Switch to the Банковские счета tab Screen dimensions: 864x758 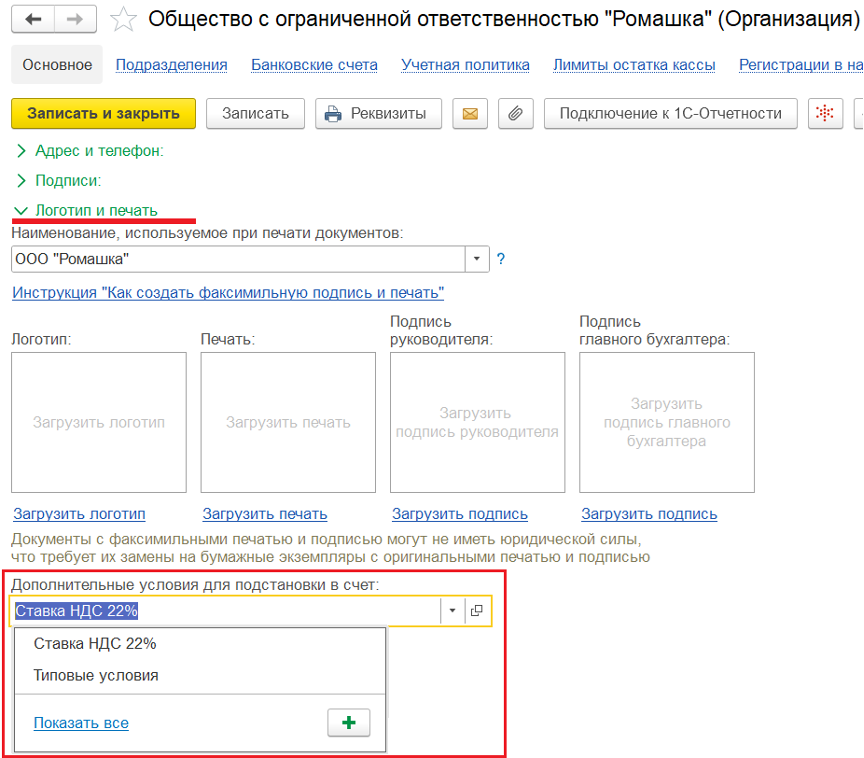click(x=314, y=65)
